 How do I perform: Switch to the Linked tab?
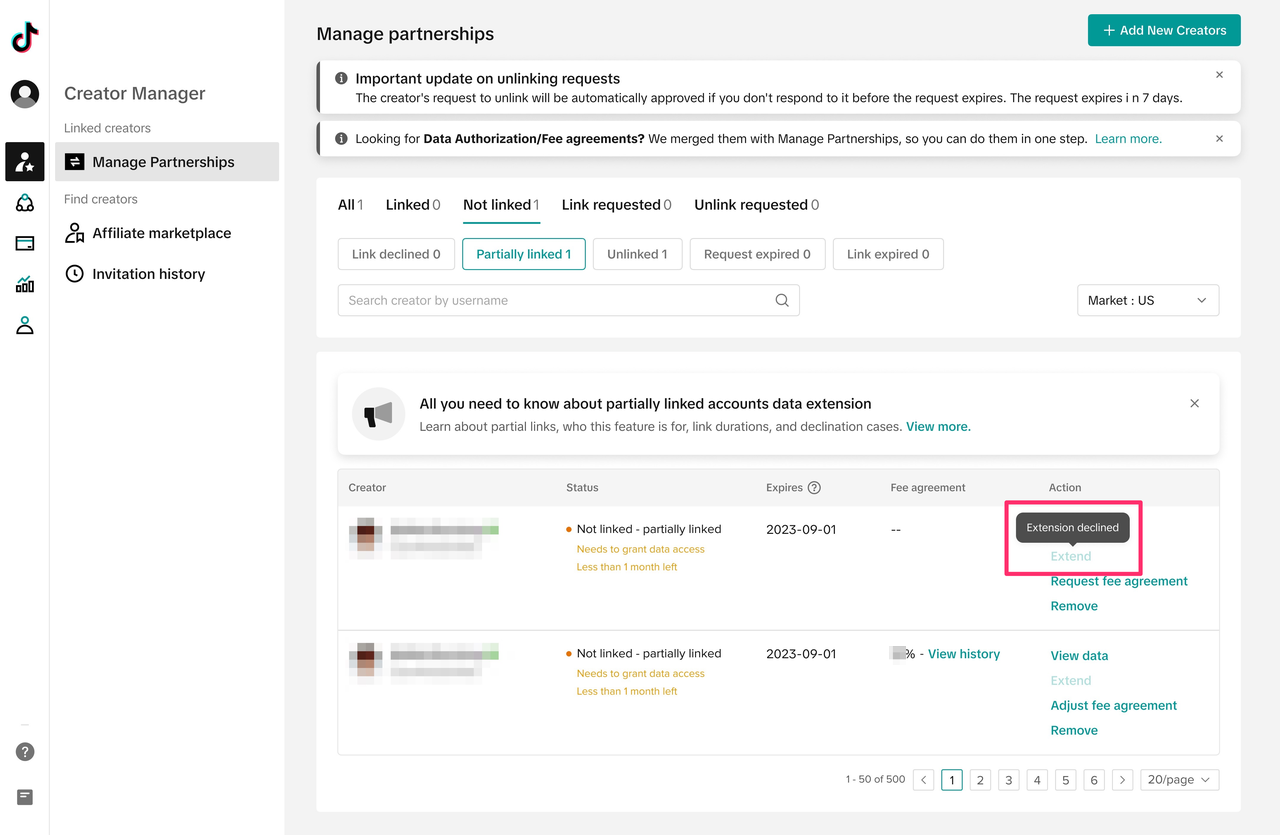click(412, 205)
